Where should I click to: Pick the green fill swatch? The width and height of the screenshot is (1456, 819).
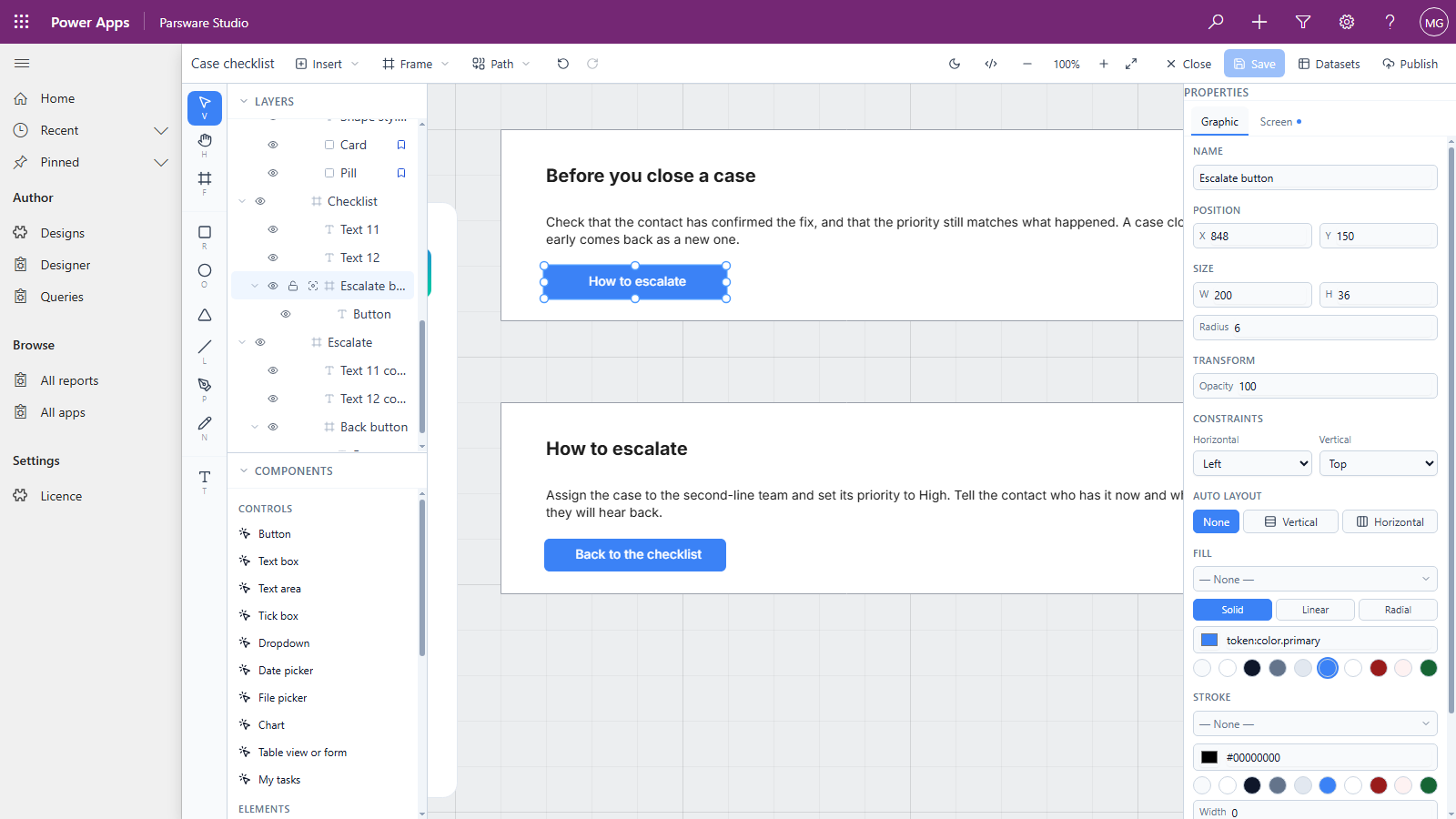click(1429, 668)
